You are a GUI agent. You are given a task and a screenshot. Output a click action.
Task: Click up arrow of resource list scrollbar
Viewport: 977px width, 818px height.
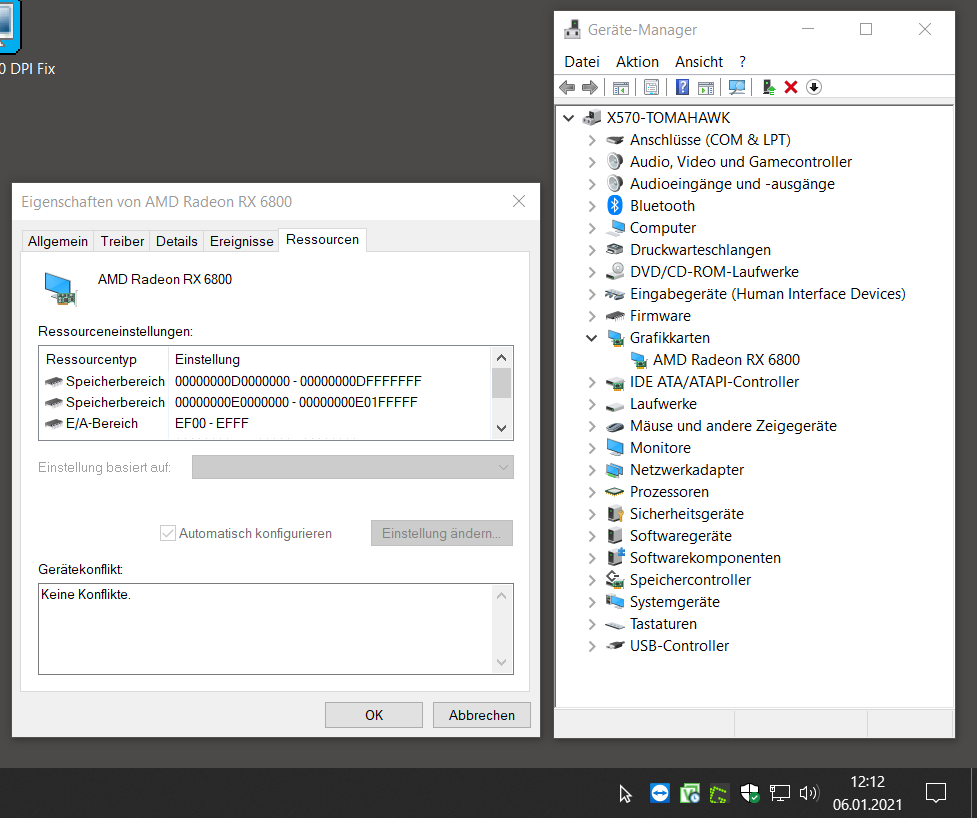(x=502, y=358)
